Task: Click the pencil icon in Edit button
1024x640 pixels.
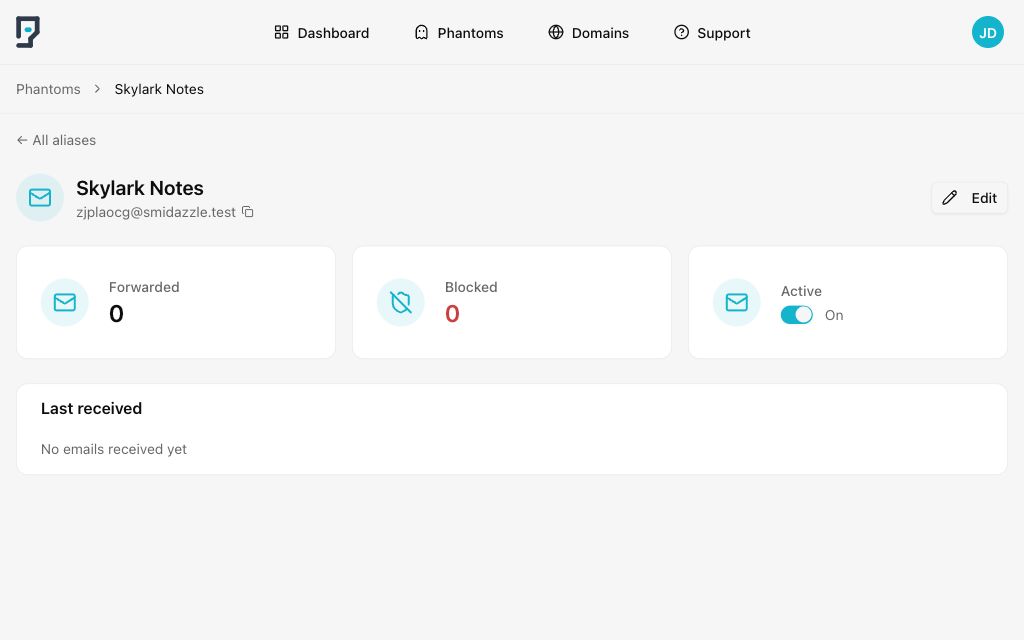Action: tap(950, 198)
